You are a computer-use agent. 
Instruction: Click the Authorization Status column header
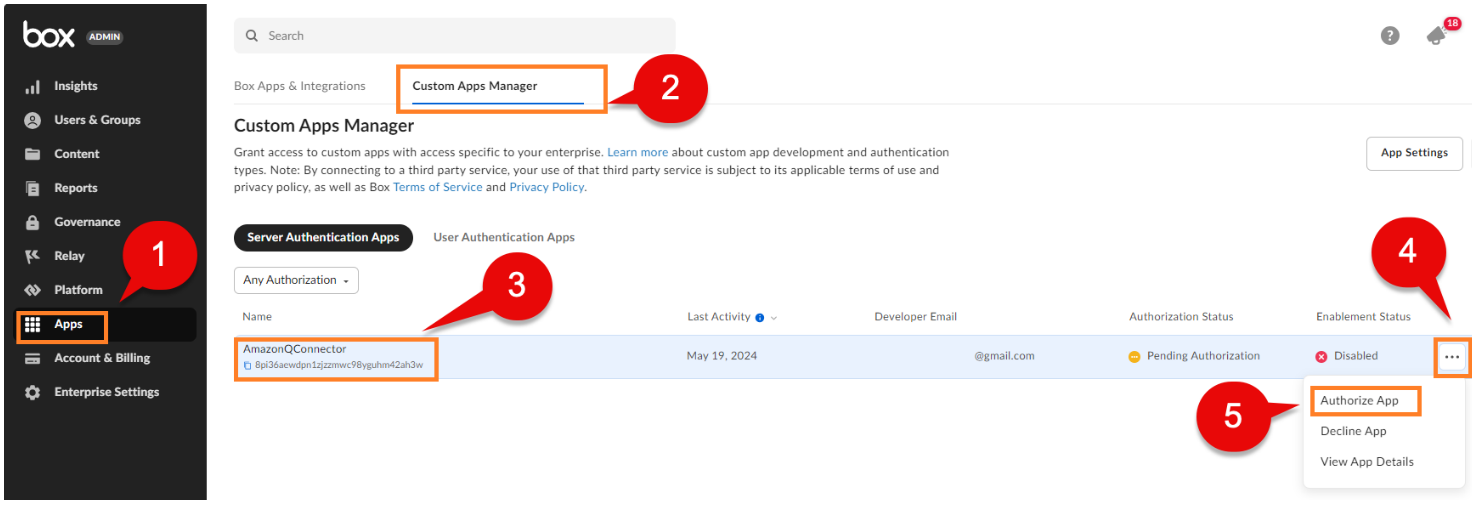[x=1181, y=317]
